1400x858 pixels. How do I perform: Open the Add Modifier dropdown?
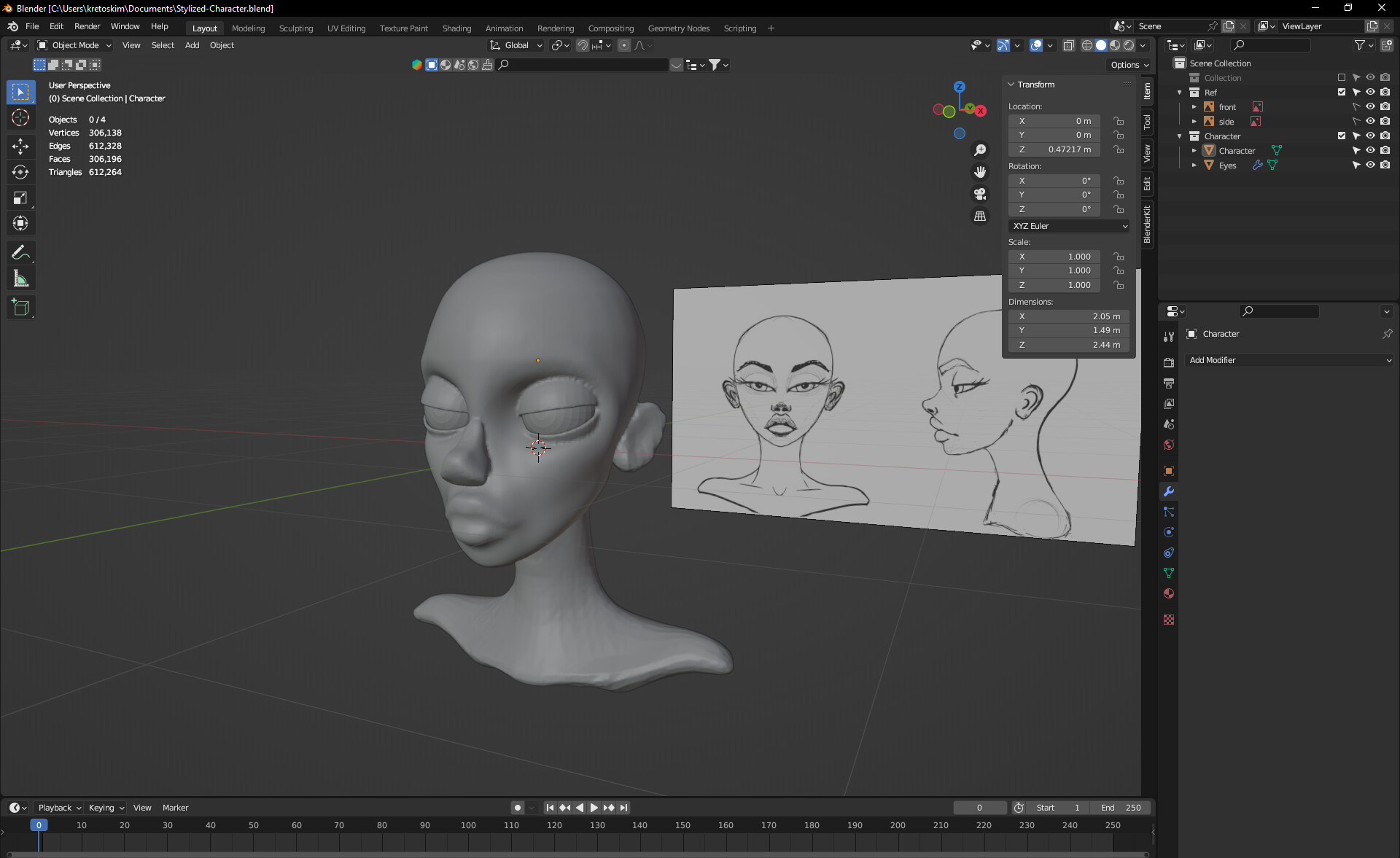pyautogui.click(x=1288, y=360)
